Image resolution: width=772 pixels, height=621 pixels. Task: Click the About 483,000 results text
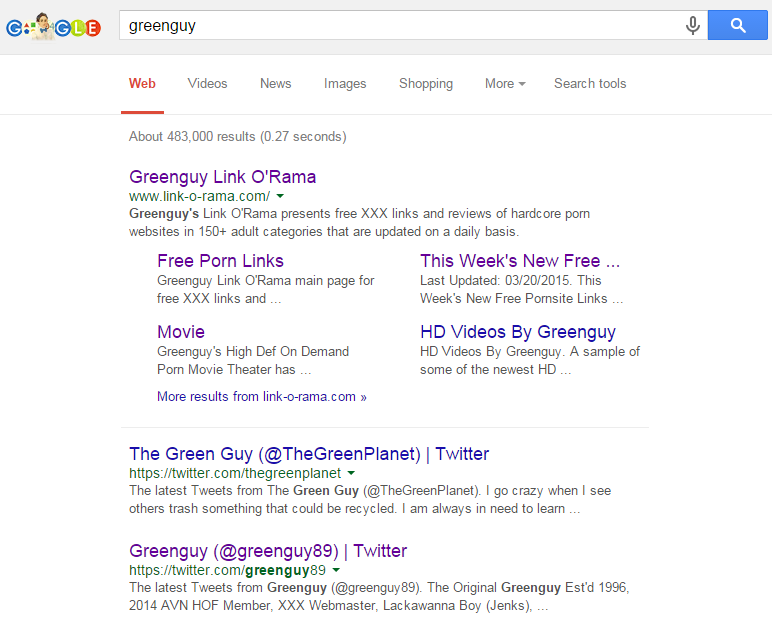238,136
